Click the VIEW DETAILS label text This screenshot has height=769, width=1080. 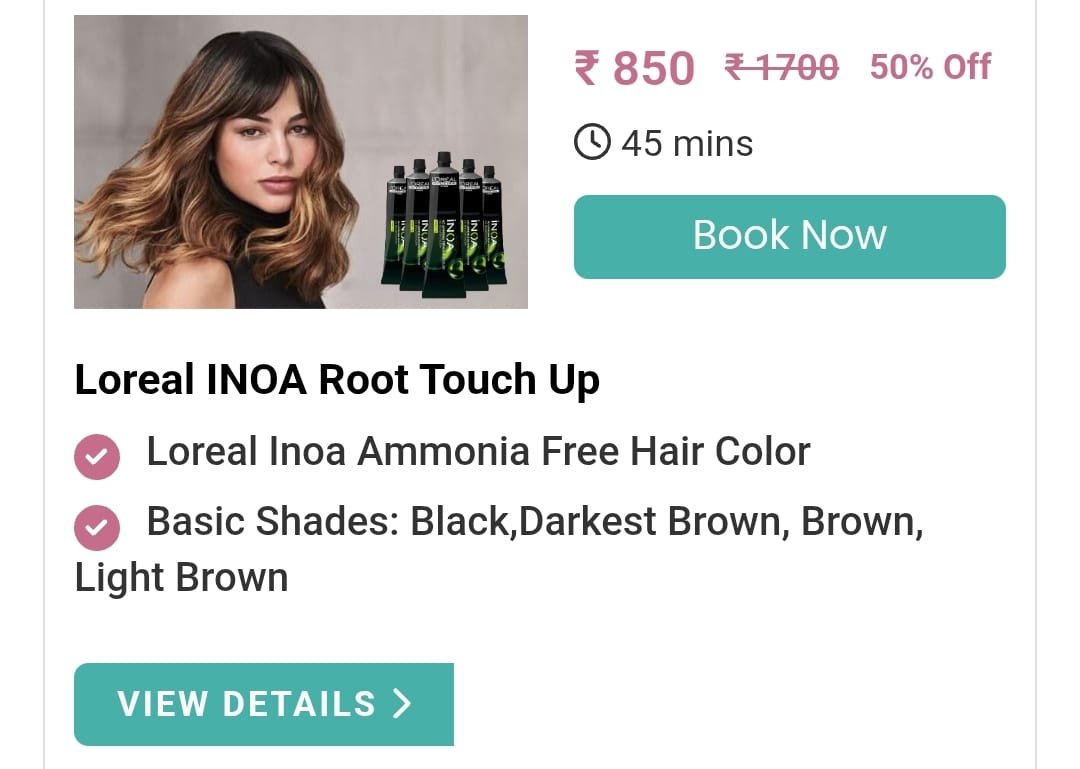(247, 704)
